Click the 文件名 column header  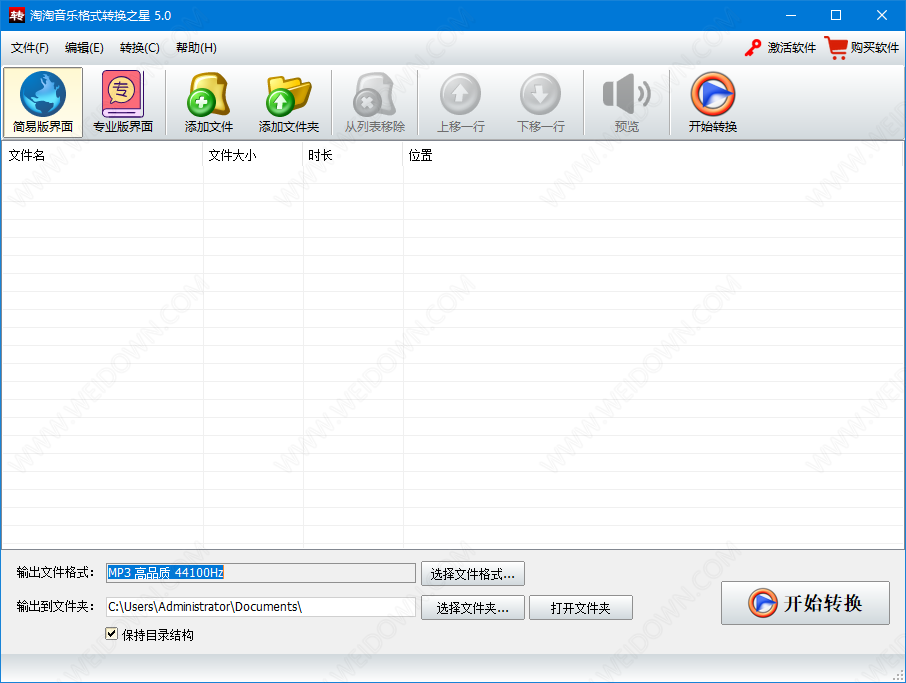coord(102,155)
